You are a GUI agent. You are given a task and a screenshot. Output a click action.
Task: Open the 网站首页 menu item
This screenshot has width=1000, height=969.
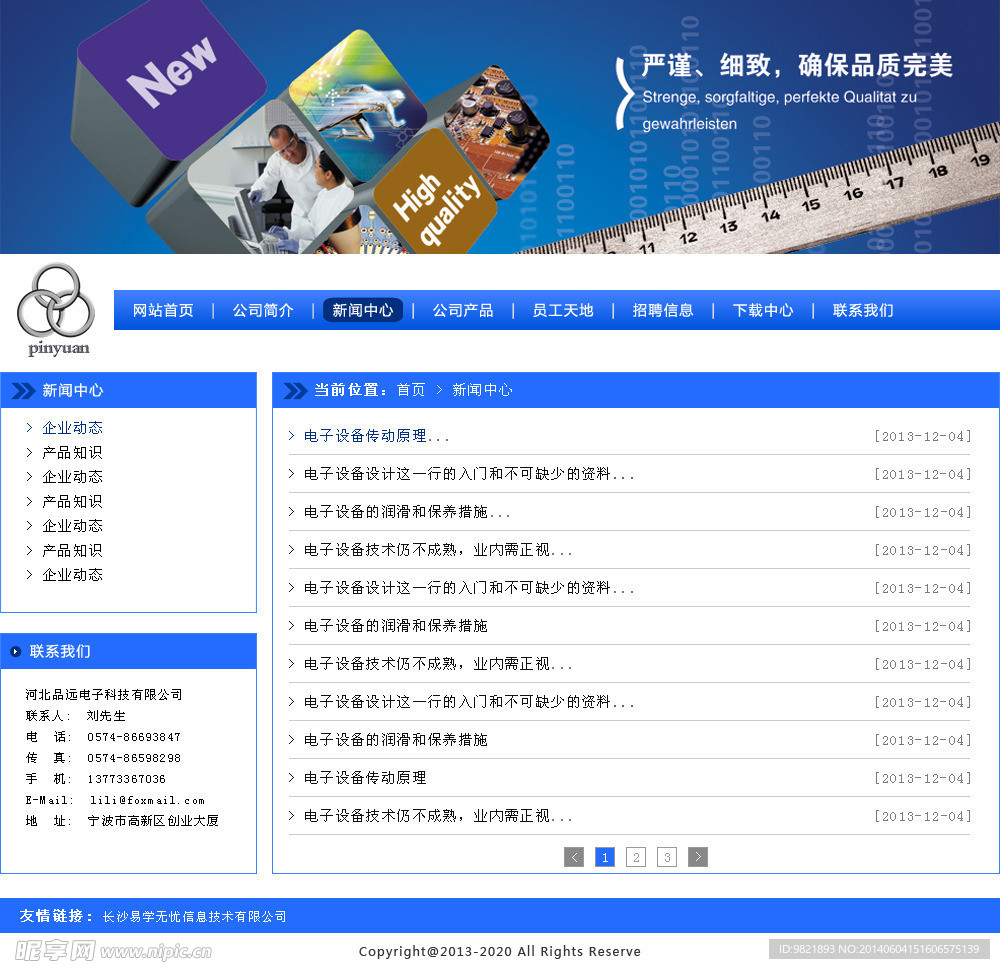(163, 311)
